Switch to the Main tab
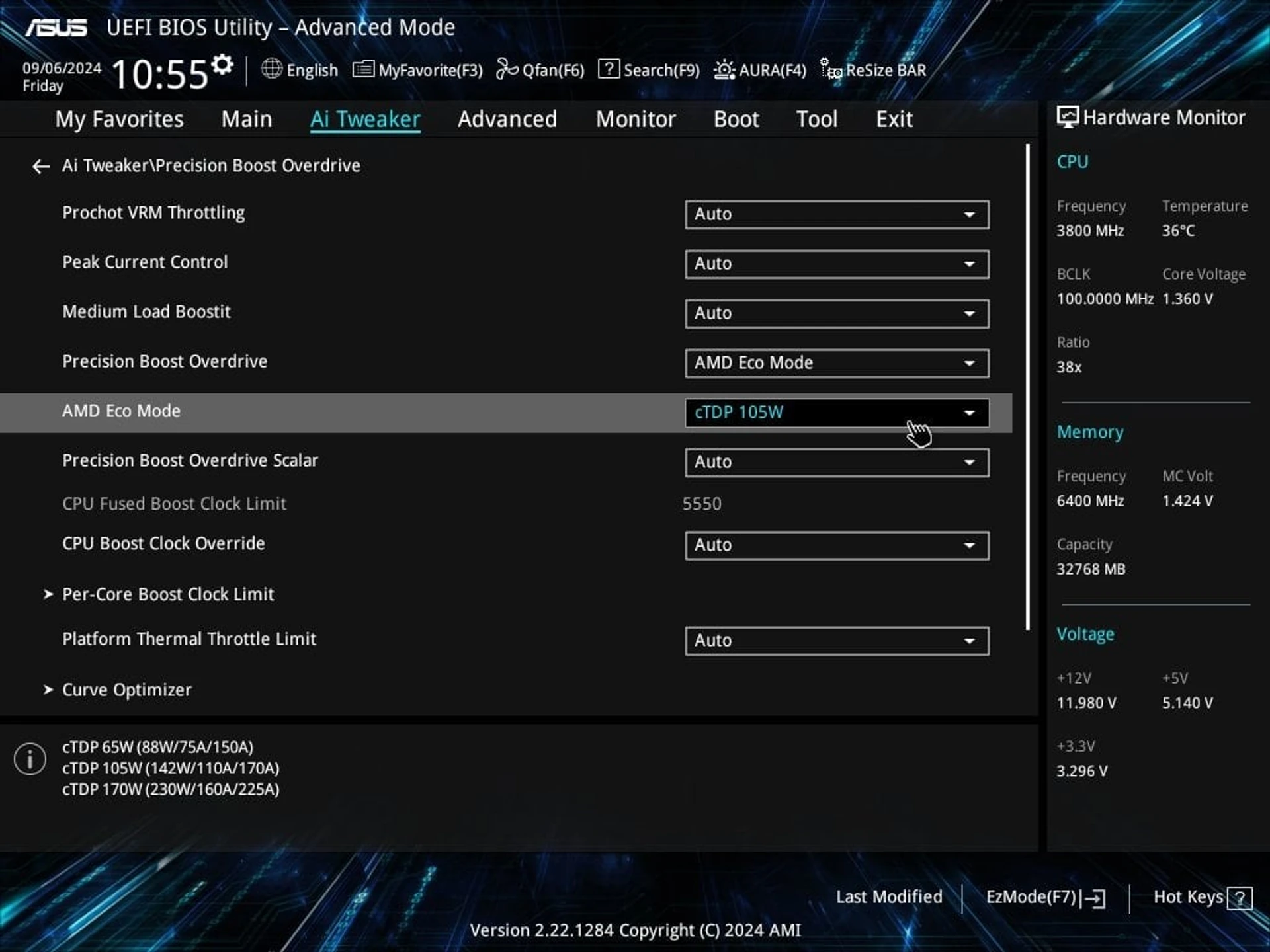 (246, 120)
